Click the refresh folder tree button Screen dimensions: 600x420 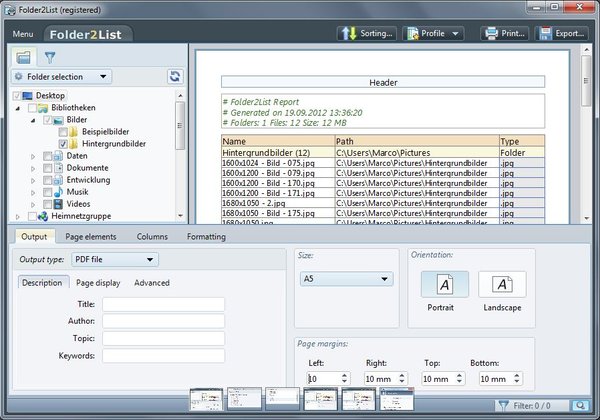point(175,76)
